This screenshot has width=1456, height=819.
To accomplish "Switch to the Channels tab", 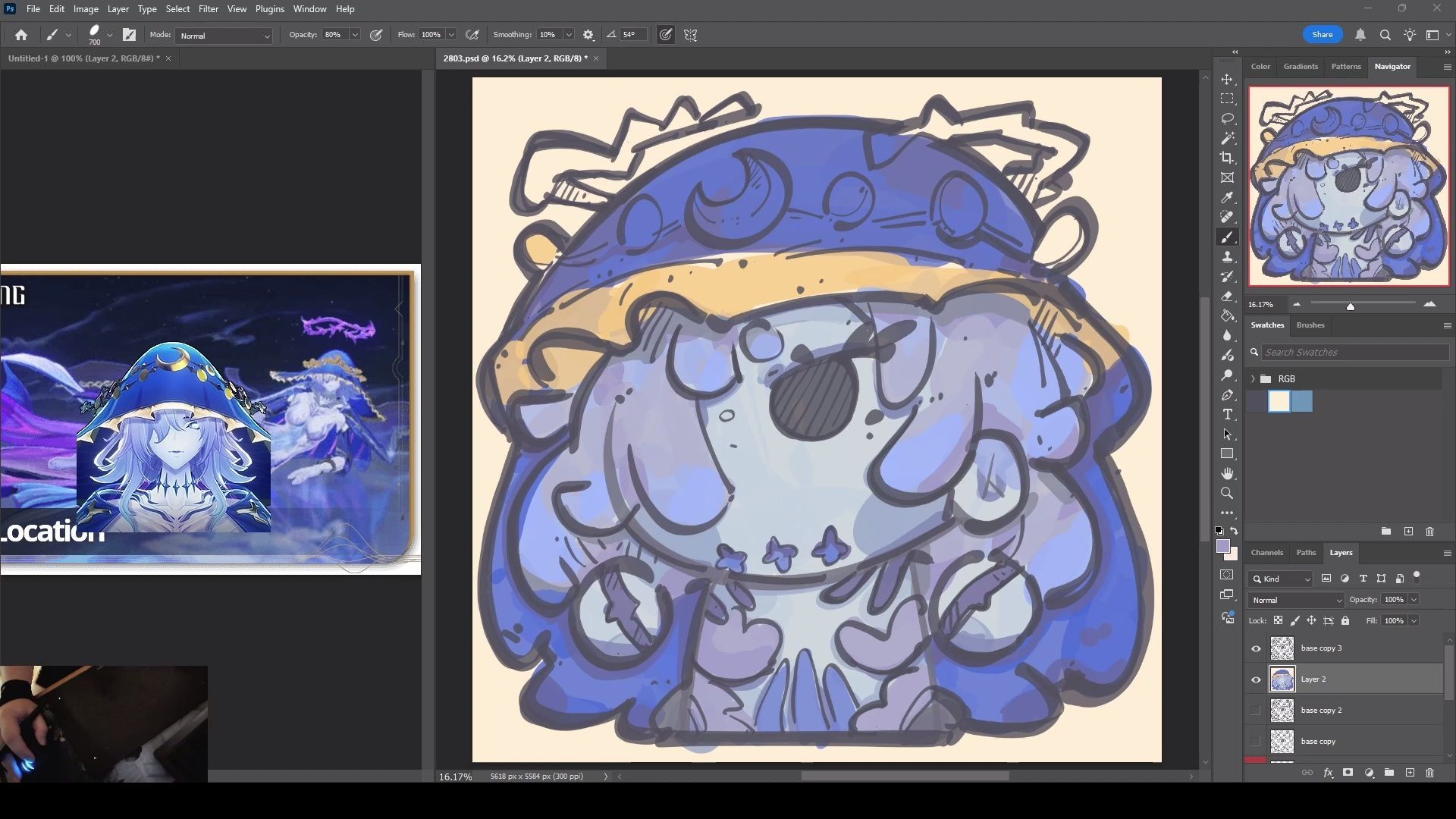I will tap(1266, 553).
